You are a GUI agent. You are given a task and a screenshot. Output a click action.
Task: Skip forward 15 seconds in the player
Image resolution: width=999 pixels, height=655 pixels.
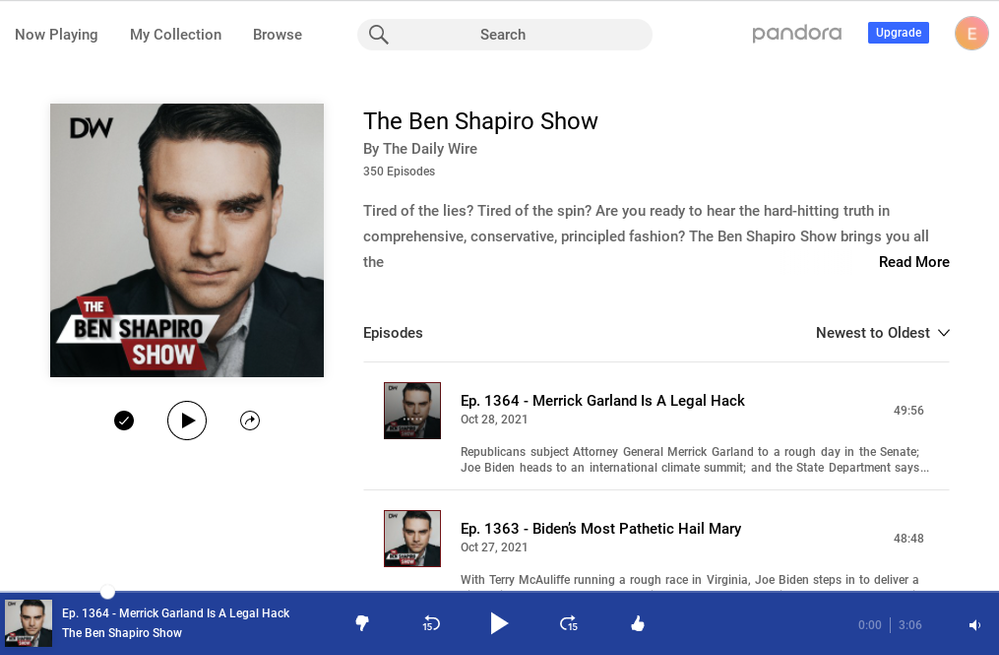point(568,624)
